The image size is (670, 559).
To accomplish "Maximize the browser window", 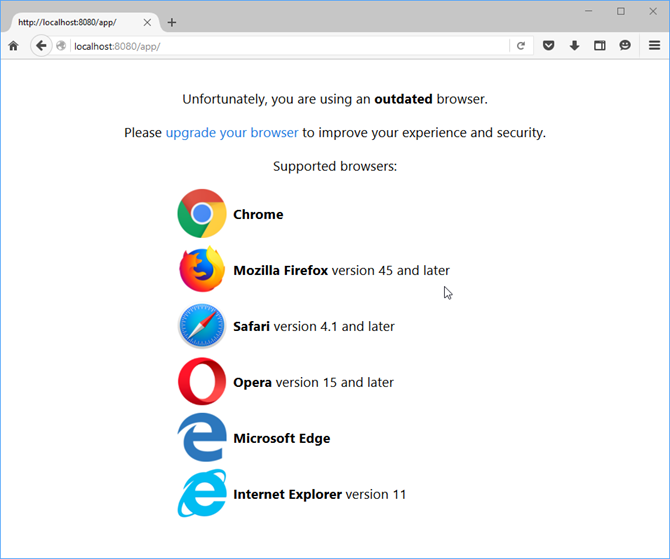I will (621, 11).
